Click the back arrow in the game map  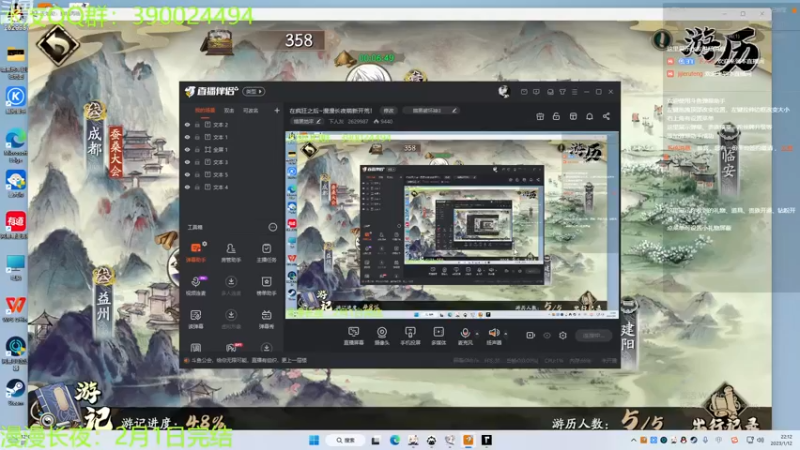tap(58, 46)
